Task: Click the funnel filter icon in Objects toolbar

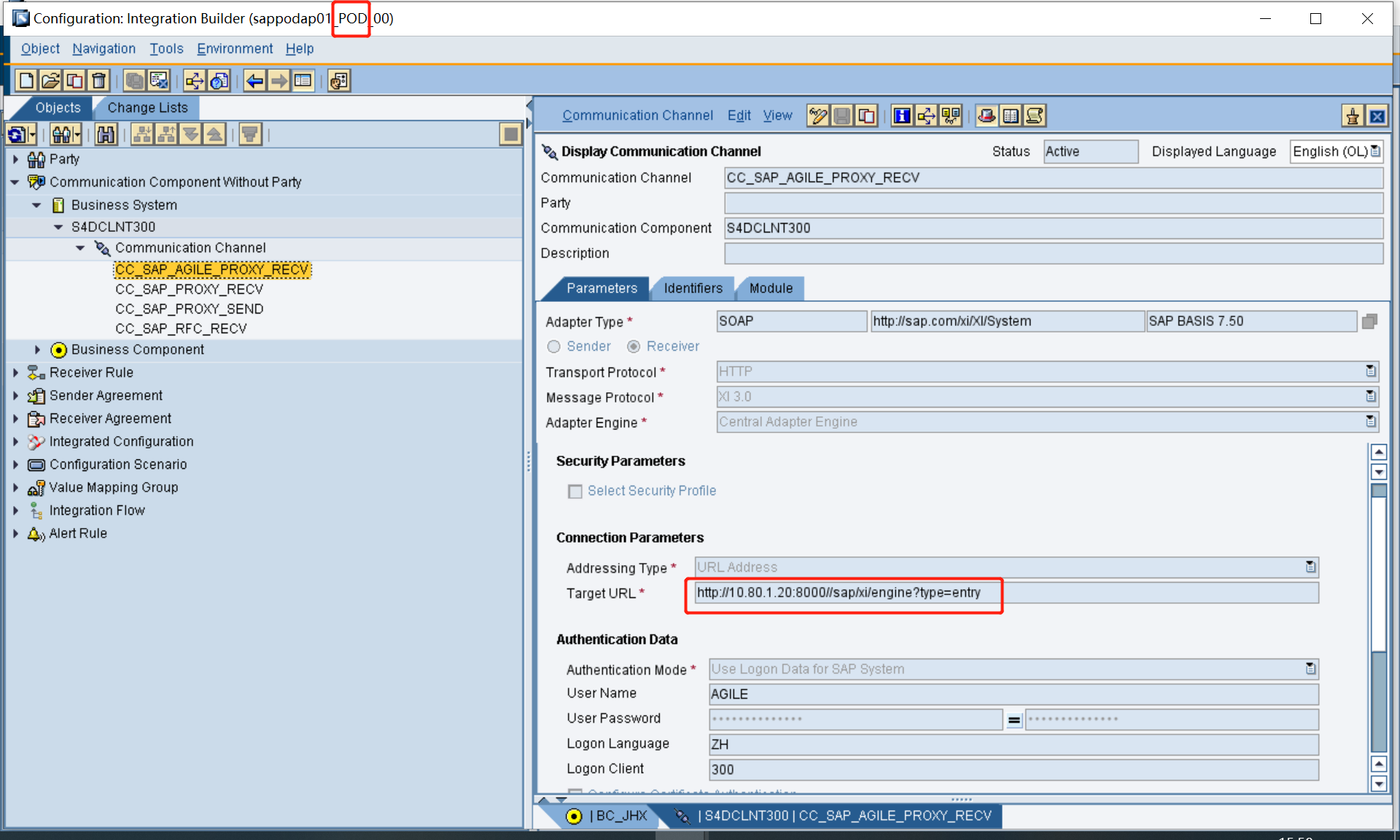Action: (250, 134)
